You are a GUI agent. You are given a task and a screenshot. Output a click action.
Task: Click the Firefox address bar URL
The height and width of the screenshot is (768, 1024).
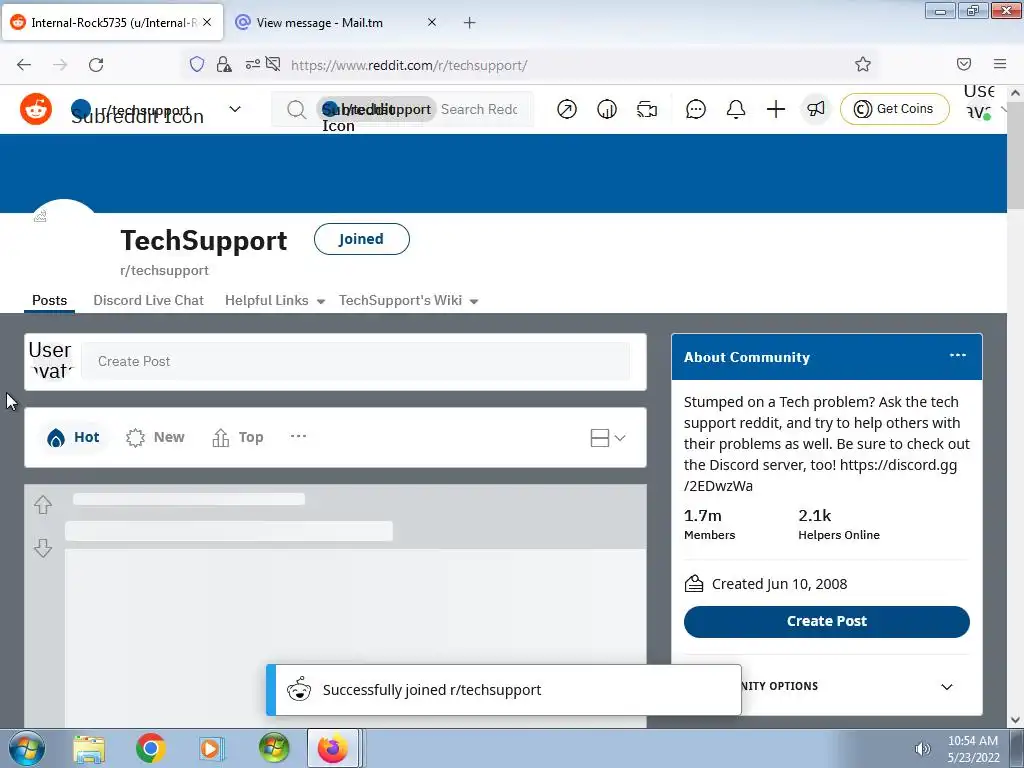pos(409,65)
